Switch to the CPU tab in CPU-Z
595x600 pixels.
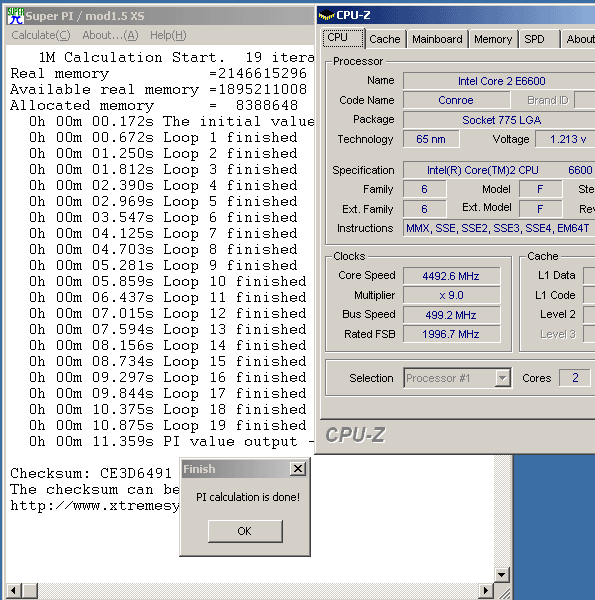(343, 38)
